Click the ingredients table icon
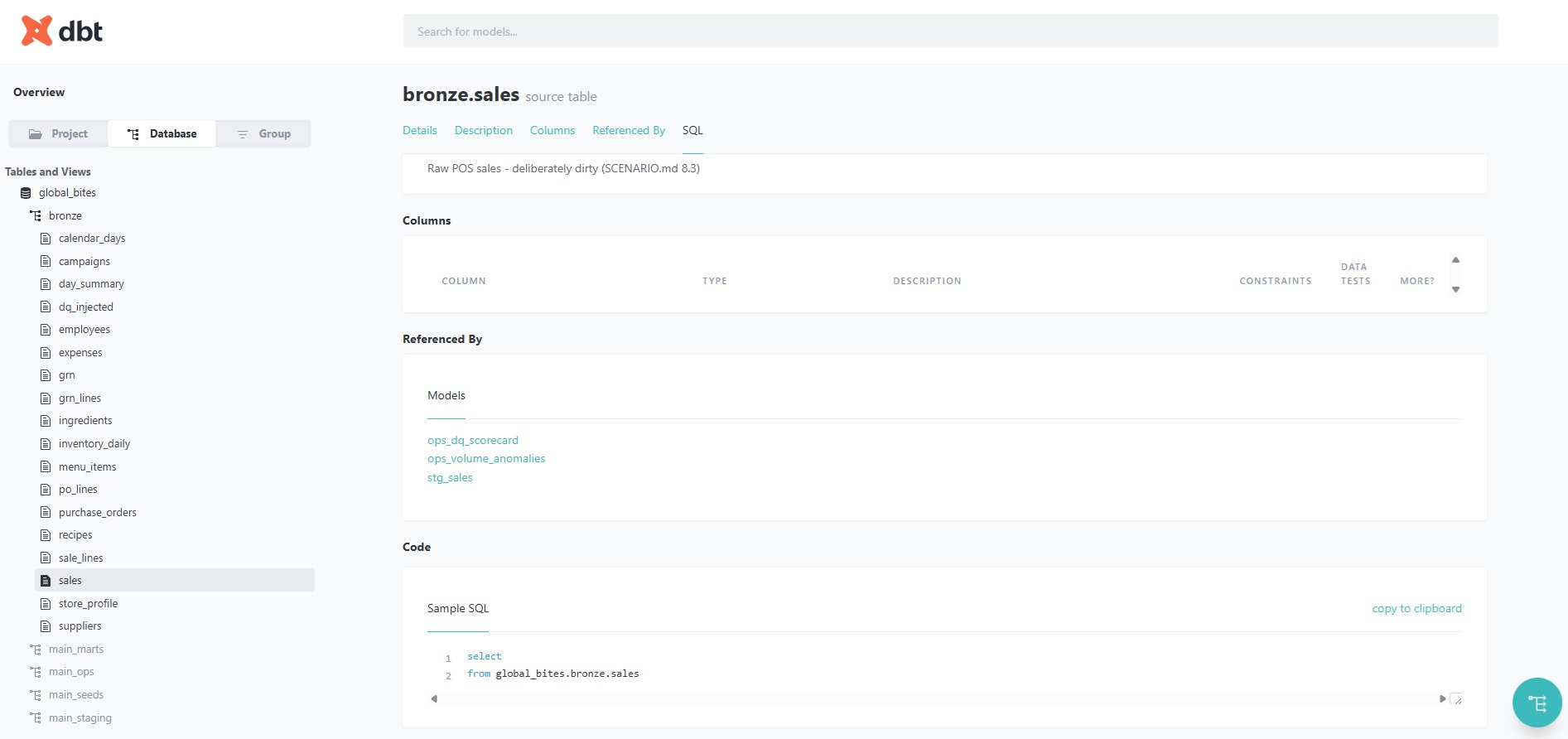 tap(46, 421)
